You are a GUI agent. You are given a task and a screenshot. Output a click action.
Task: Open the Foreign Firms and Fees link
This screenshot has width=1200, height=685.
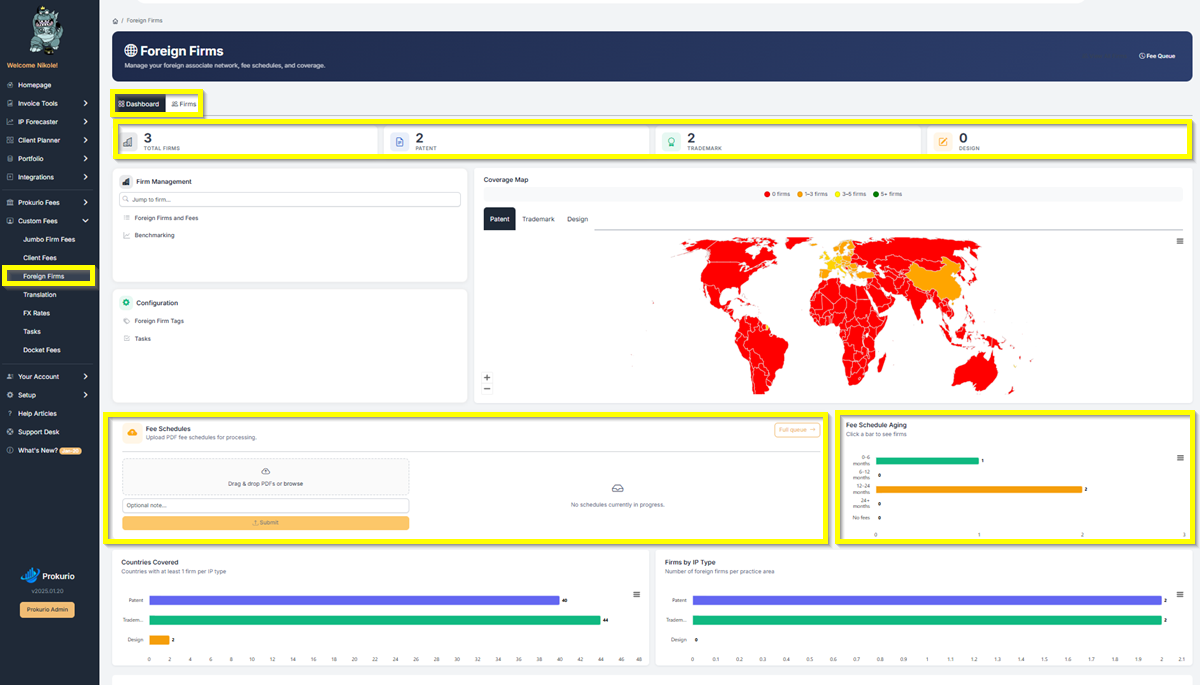pyautogui.click(x=166, y=217)
